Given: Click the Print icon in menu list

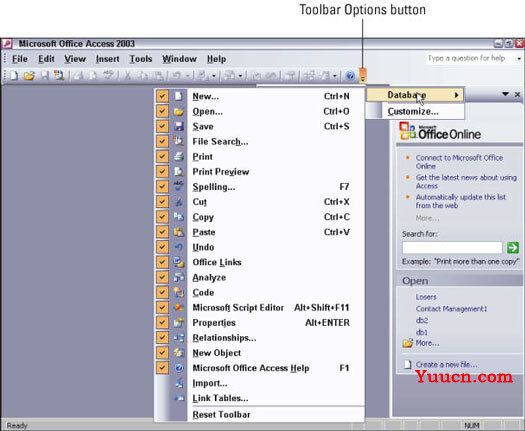Looking at the screenshot, I should pyautogui.click(x=179, y=157).
